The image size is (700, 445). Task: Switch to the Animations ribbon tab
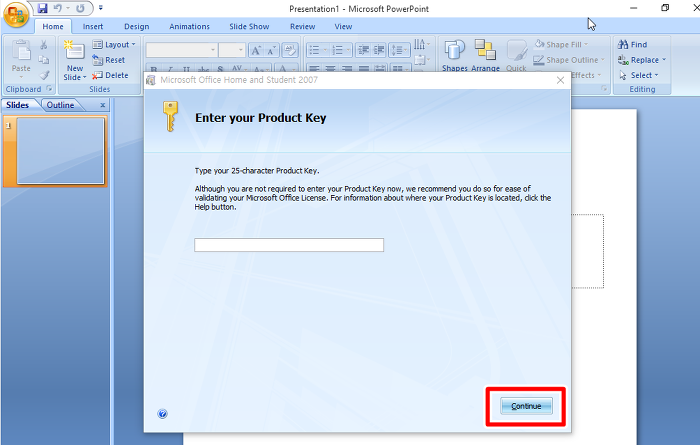point(189,26)
